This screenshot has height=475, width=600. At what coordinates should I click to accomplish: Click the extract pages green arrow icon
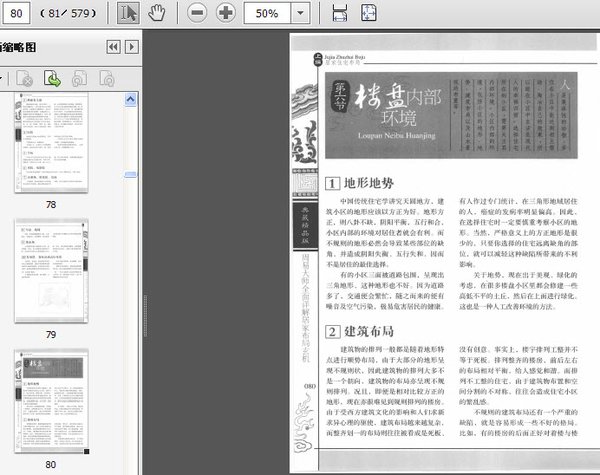tap(52, 78)
